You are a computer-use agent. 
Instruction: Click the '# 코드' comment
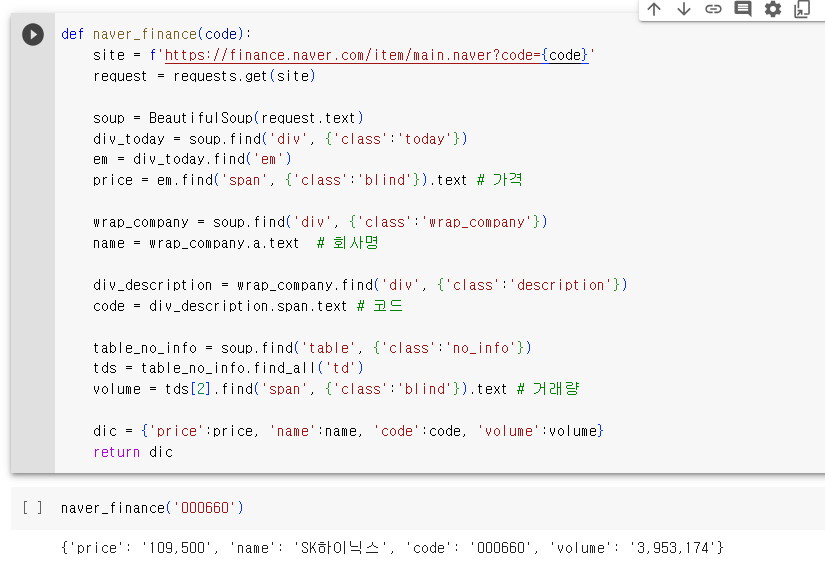[379, 306]
